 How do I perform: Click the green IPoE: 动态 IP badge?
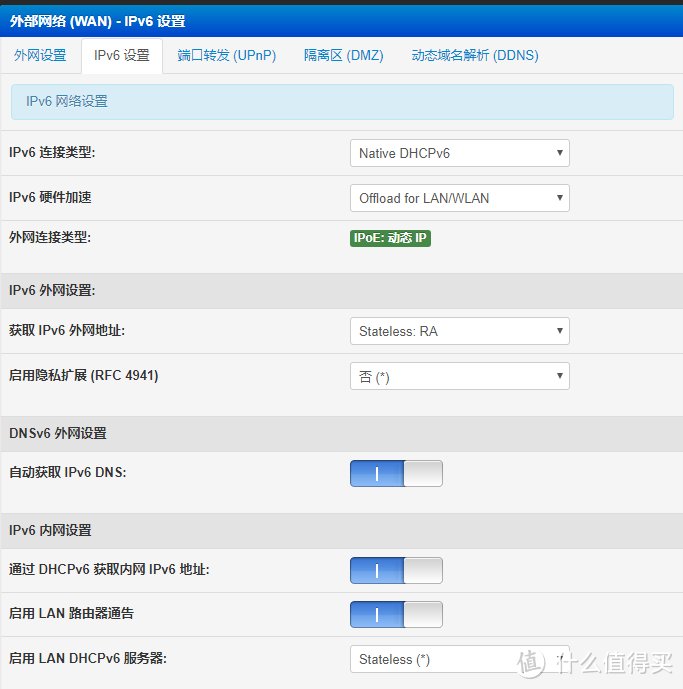(x=390, y=238)
